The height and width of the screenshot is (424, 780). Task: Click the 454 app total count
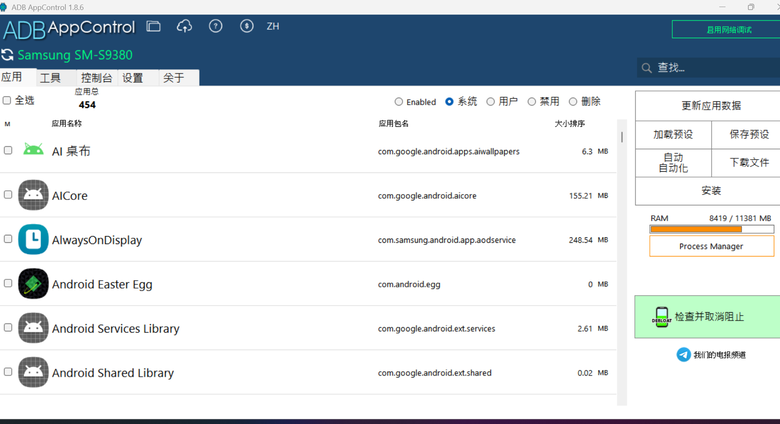87,105
